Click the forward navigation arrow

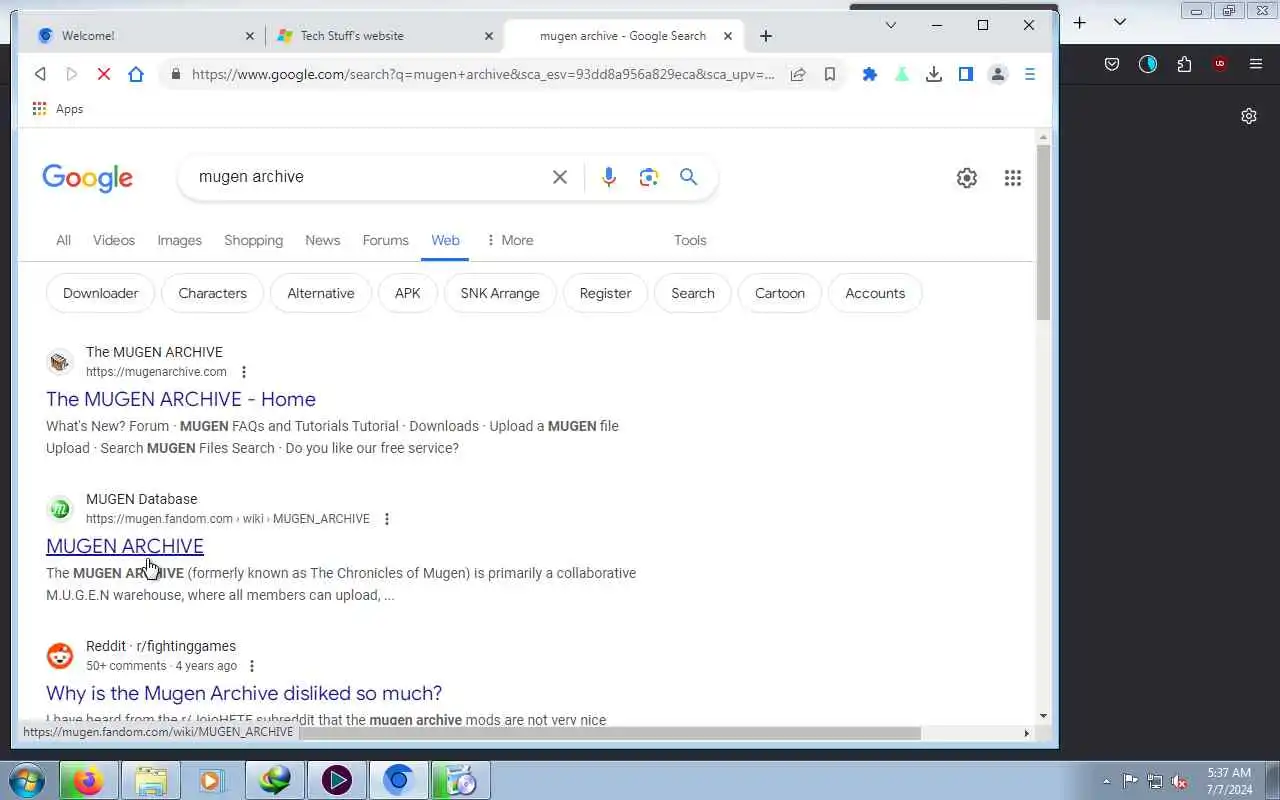tap(71, 74)
